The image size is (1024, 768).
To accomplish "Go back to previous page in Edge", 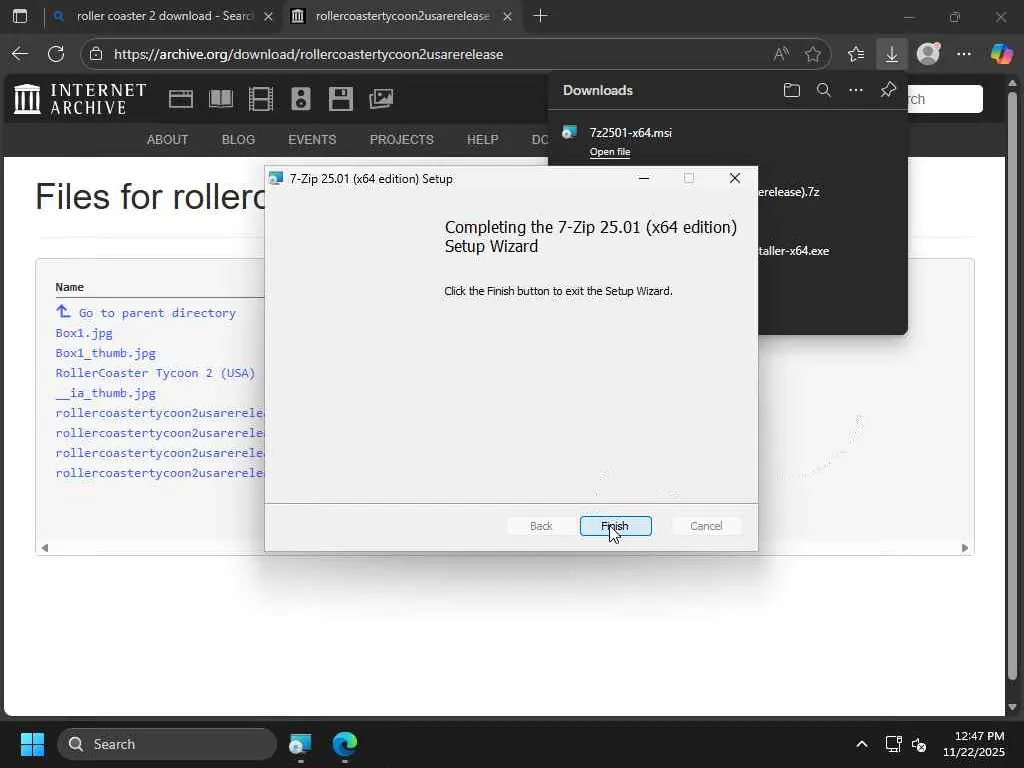I will 20,54.
